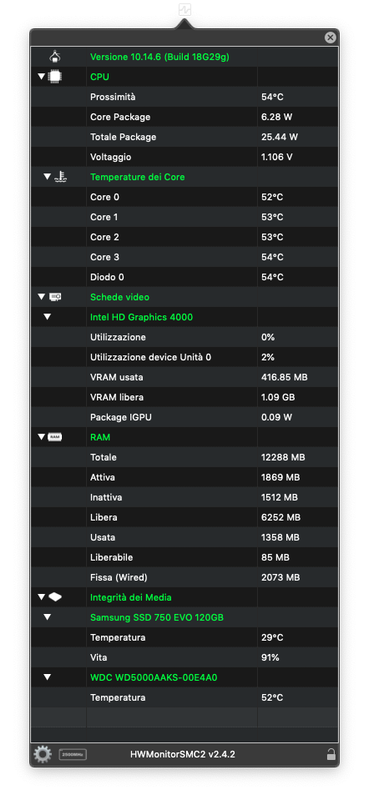Click the 1.106 V voltage value
Image resolution: width=369 pixels, height=800 pixels.
point(277,157)
